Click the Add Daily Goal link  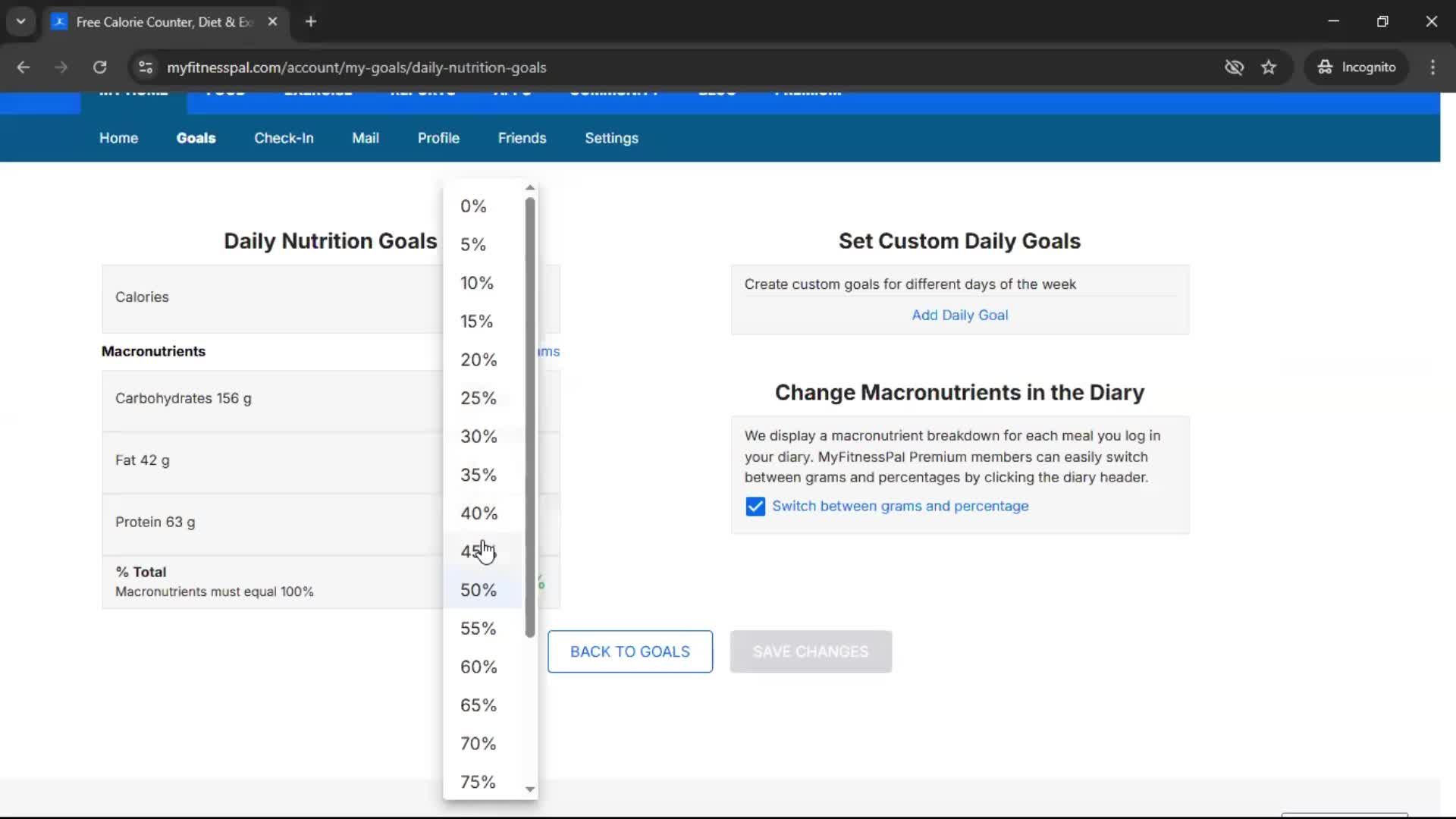pos(959,315)
